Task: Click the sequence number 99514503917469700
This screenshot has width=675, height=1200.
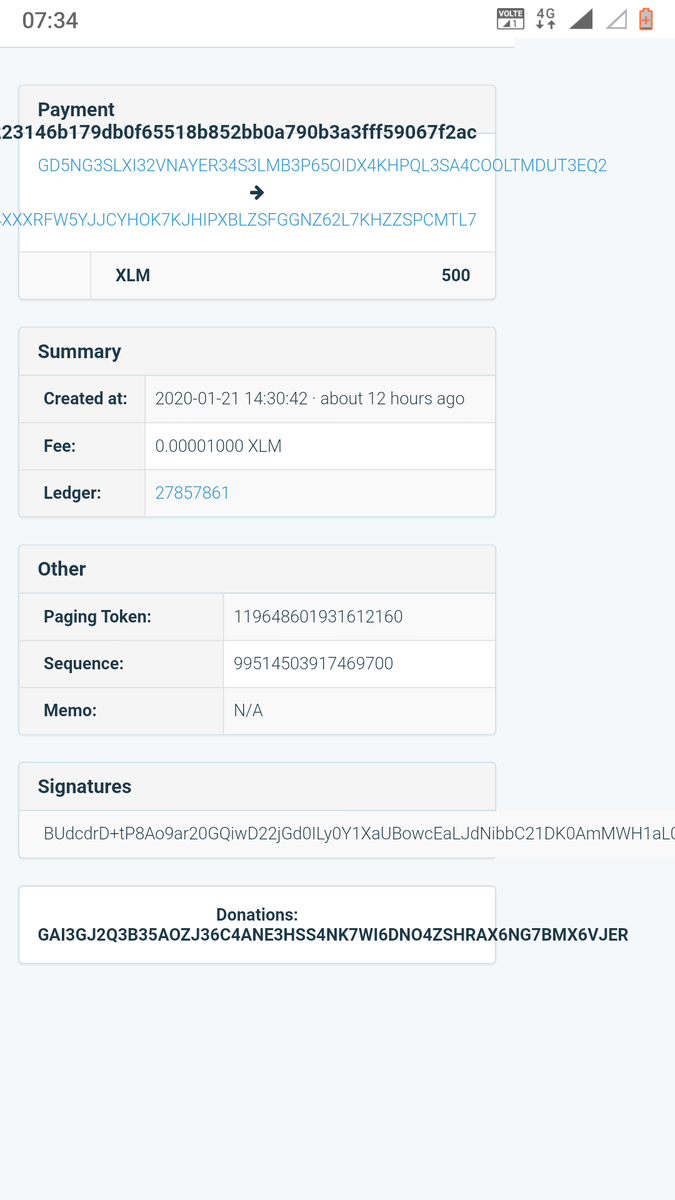Action: tap(313, 663)
